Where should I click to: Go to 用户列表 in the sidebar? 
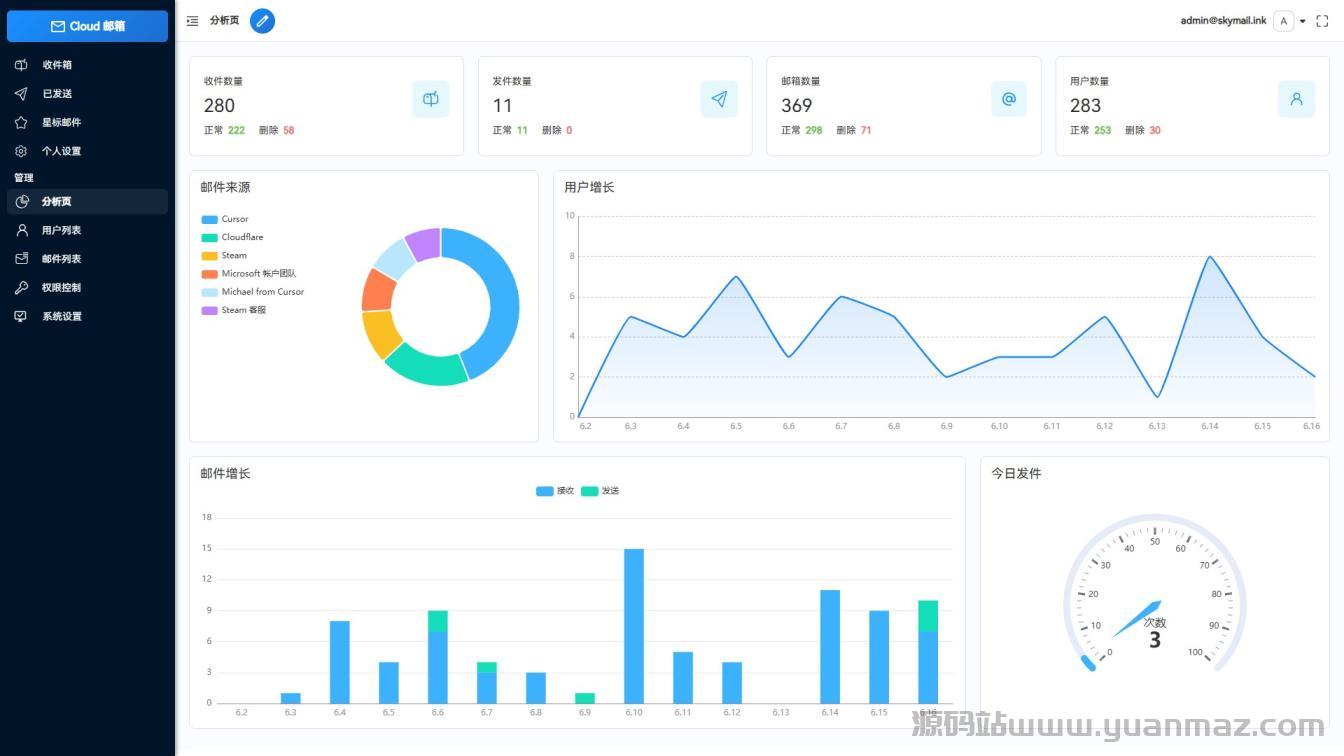tap(61, 230)
